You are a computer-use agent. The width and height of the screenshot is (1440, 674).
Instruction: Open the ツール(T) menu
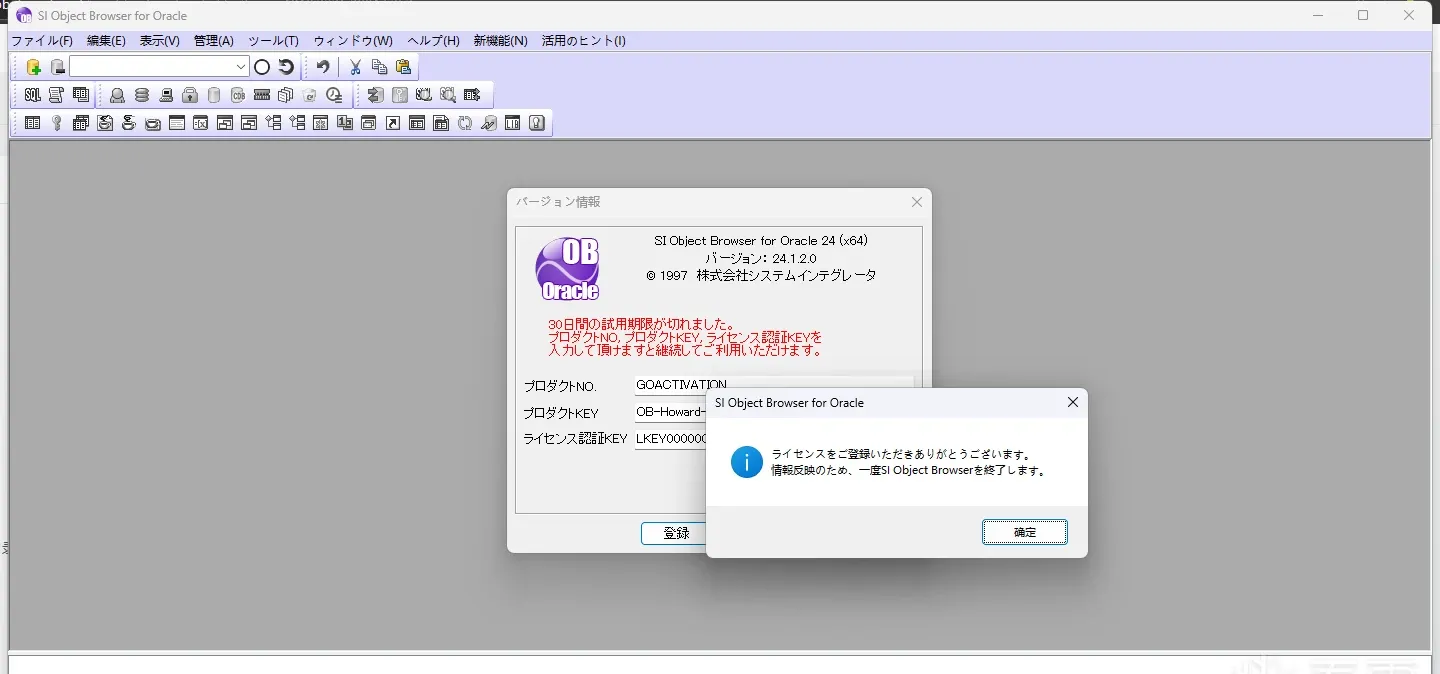point(273,41)
